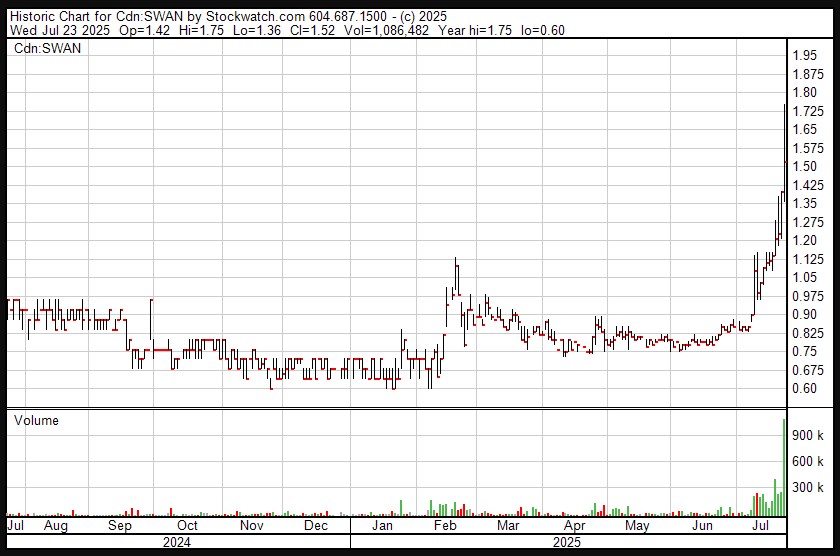Select the 2025 year label below months
This screenshot has height=556, width=840.
(567, 542)
